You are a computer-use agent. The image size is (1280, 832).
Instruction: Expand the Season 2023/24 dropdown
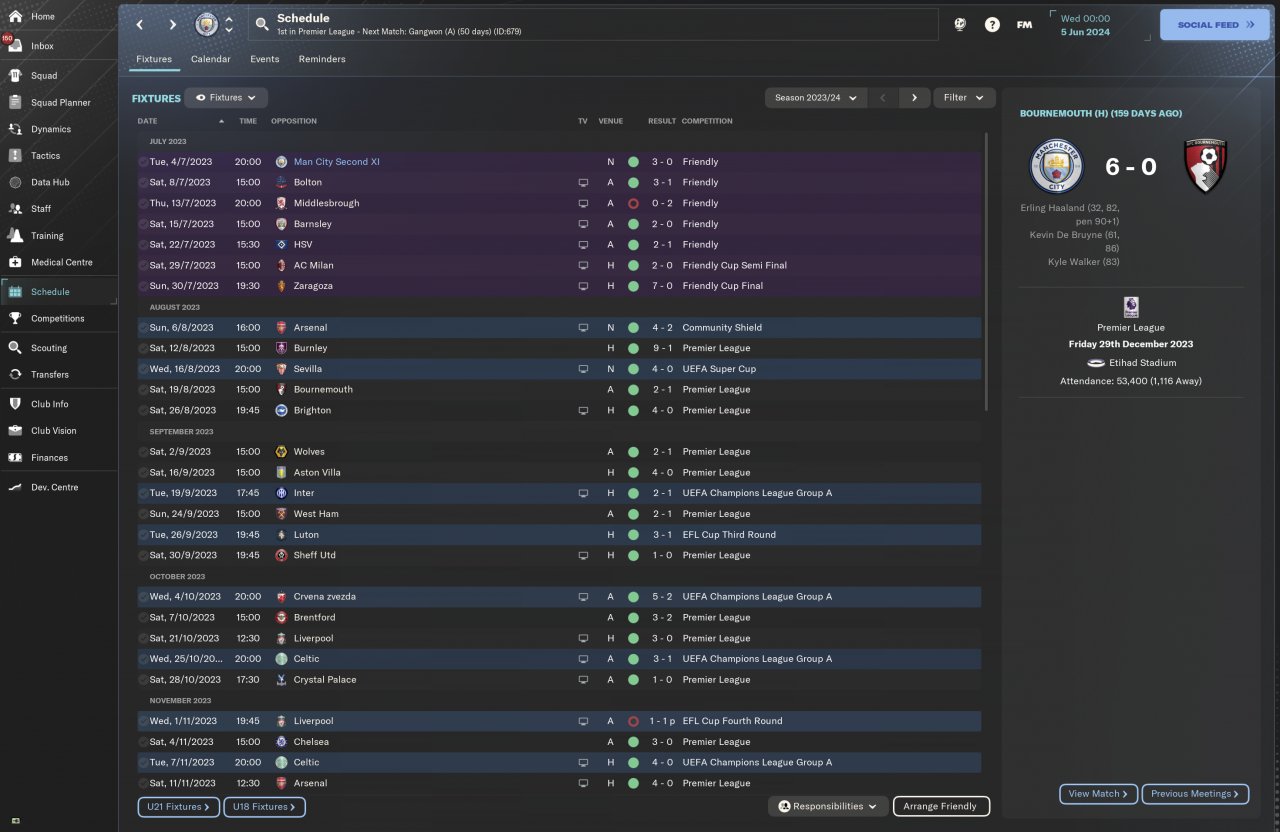(x=816, y=97)
